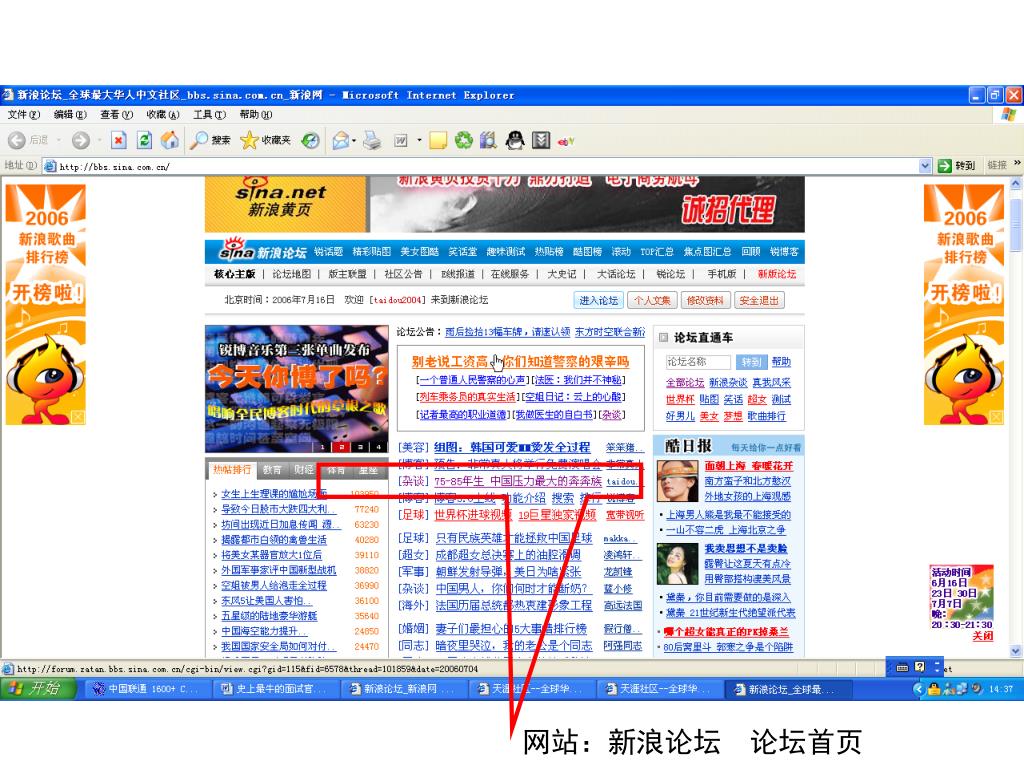Stop page loading with the red X icon
Viewport: 1024px width, 768px height.
[x=119, y=140]
